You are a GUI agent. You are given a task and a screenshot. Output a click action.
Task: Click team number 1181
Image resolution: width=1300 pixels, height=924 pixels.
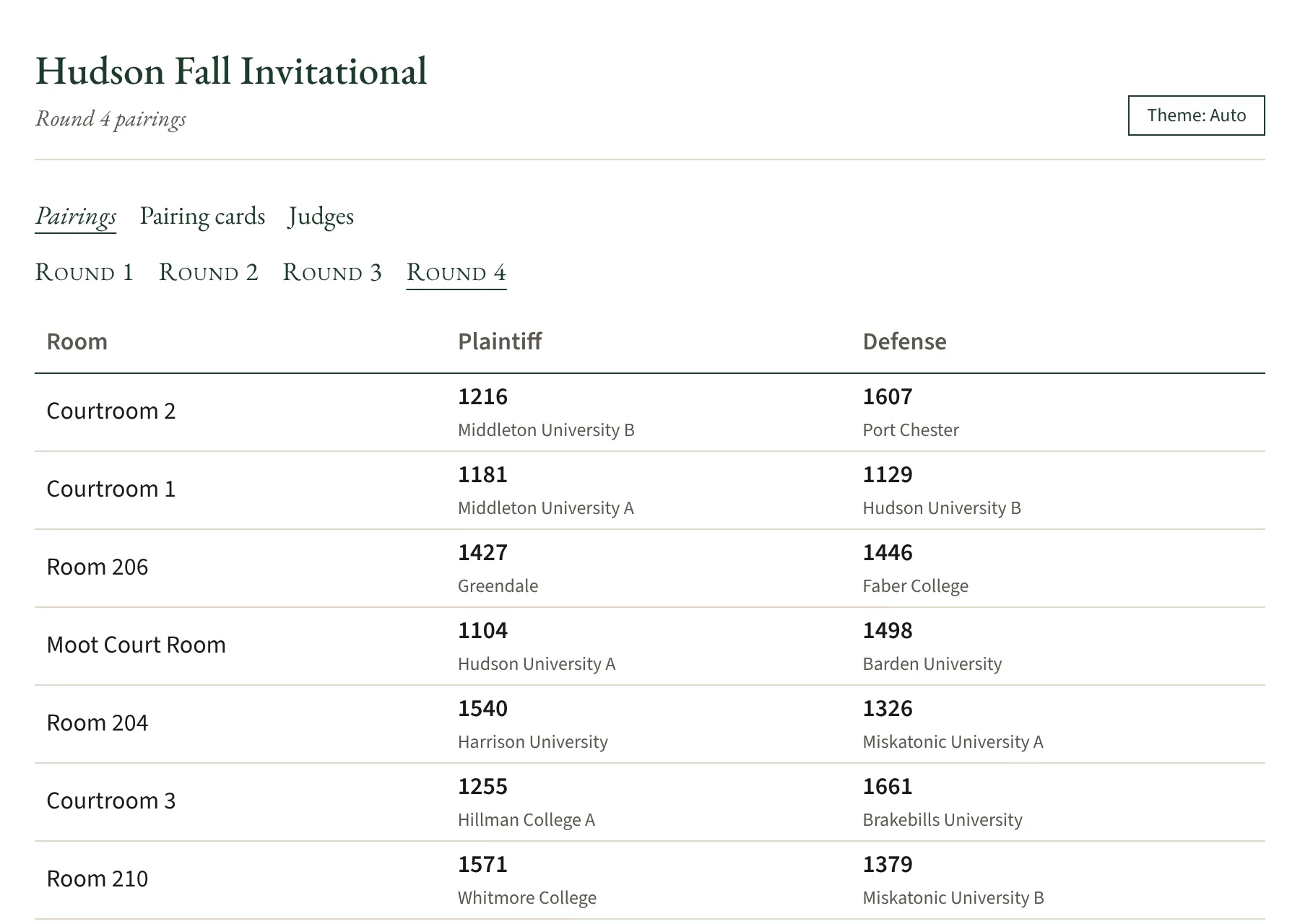tap(483, 474)
